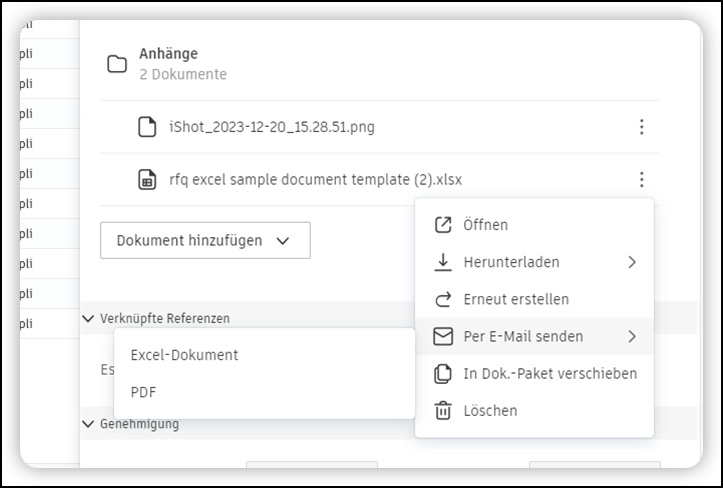Image resolution: width=723 pixels, height=488 pixels.
Task: Click the Anhänge folder icon
Action: [x=117, y=64]
